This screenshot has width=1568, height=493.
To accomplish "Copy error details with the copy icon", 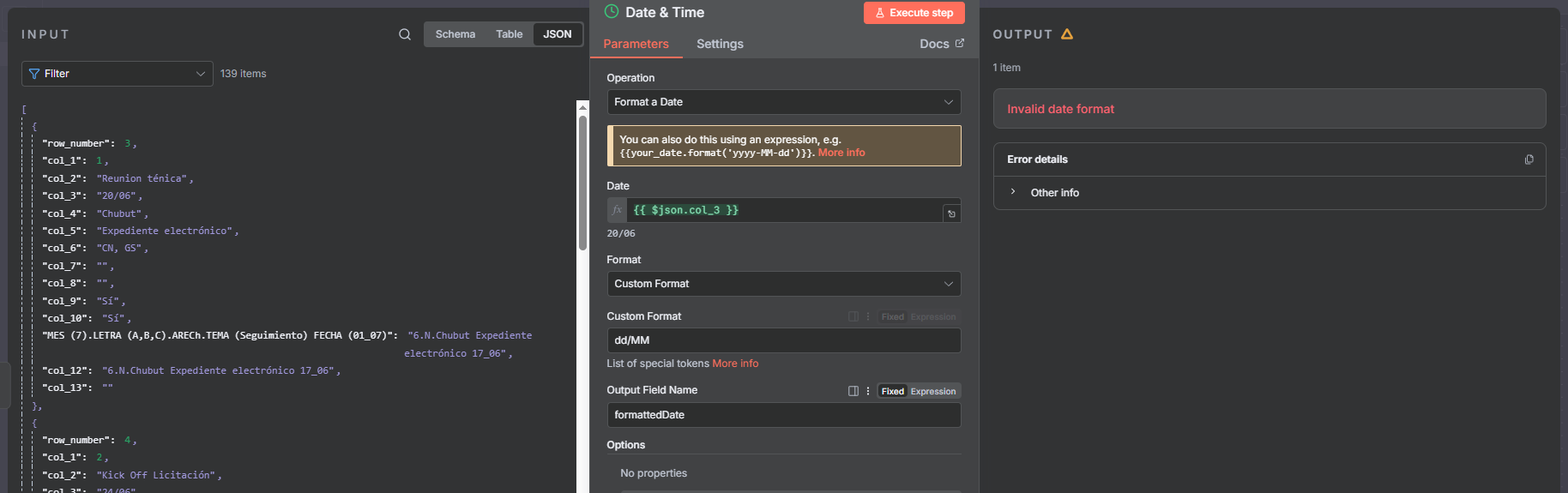I will [x=1529, y=159].
